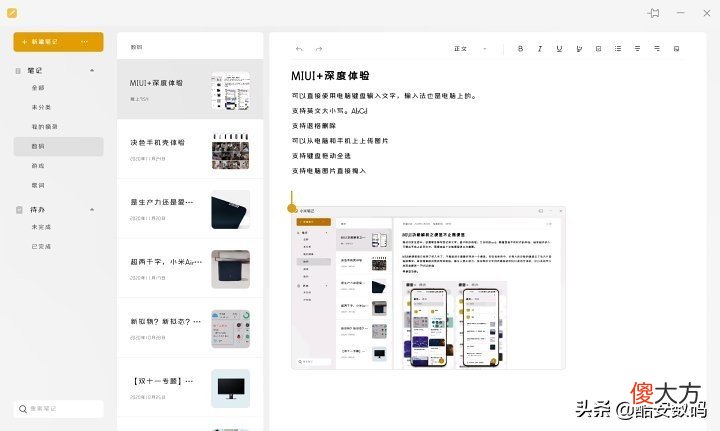The image size is (720, 431).
Task: Apply the highlight marker formatting icon
Action: click(x=579, y=49)
